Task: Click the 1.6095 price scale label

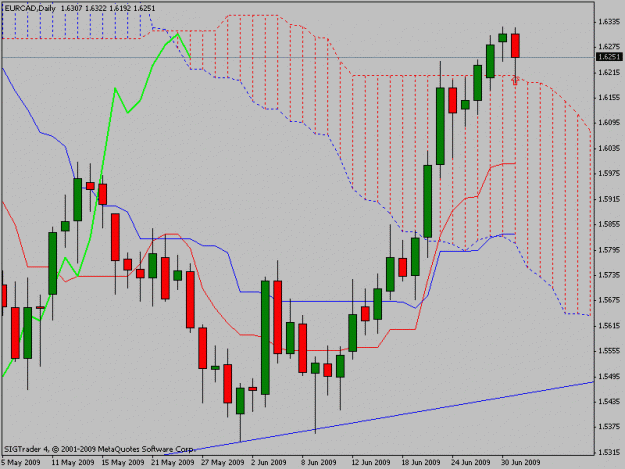Action: point(609,123)
